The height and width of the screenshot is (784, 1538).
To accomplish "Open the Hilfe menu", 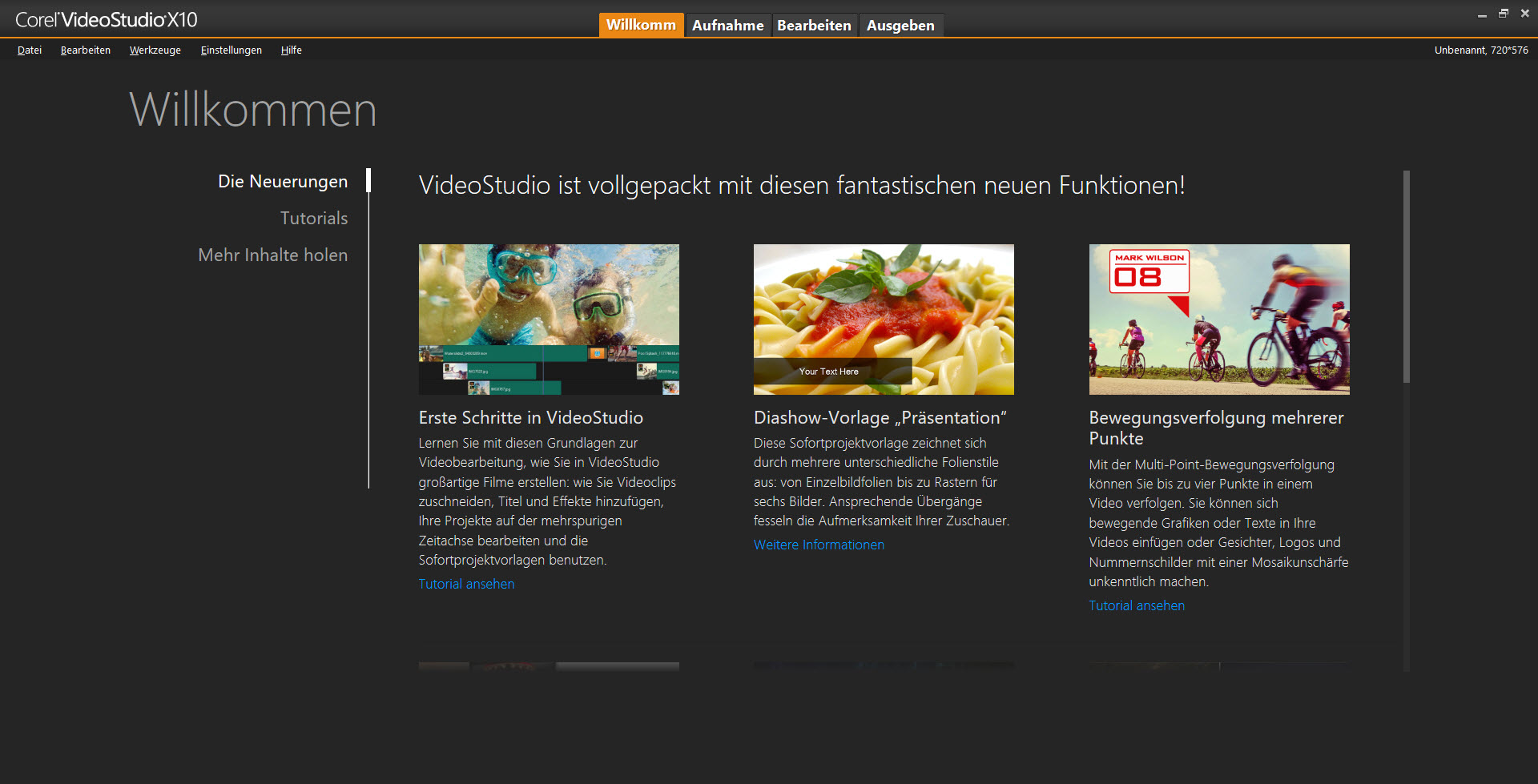I will 292,50.
